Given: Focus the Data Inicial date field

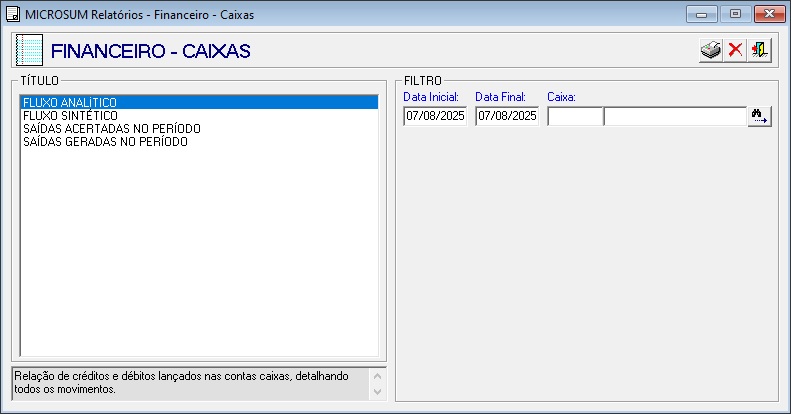Looking at the screenshot, I should tap(434, 117).
